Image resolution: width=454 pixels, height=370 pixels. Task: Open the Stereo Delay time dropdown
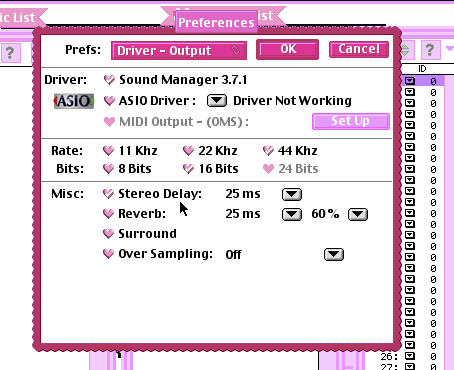292,194
